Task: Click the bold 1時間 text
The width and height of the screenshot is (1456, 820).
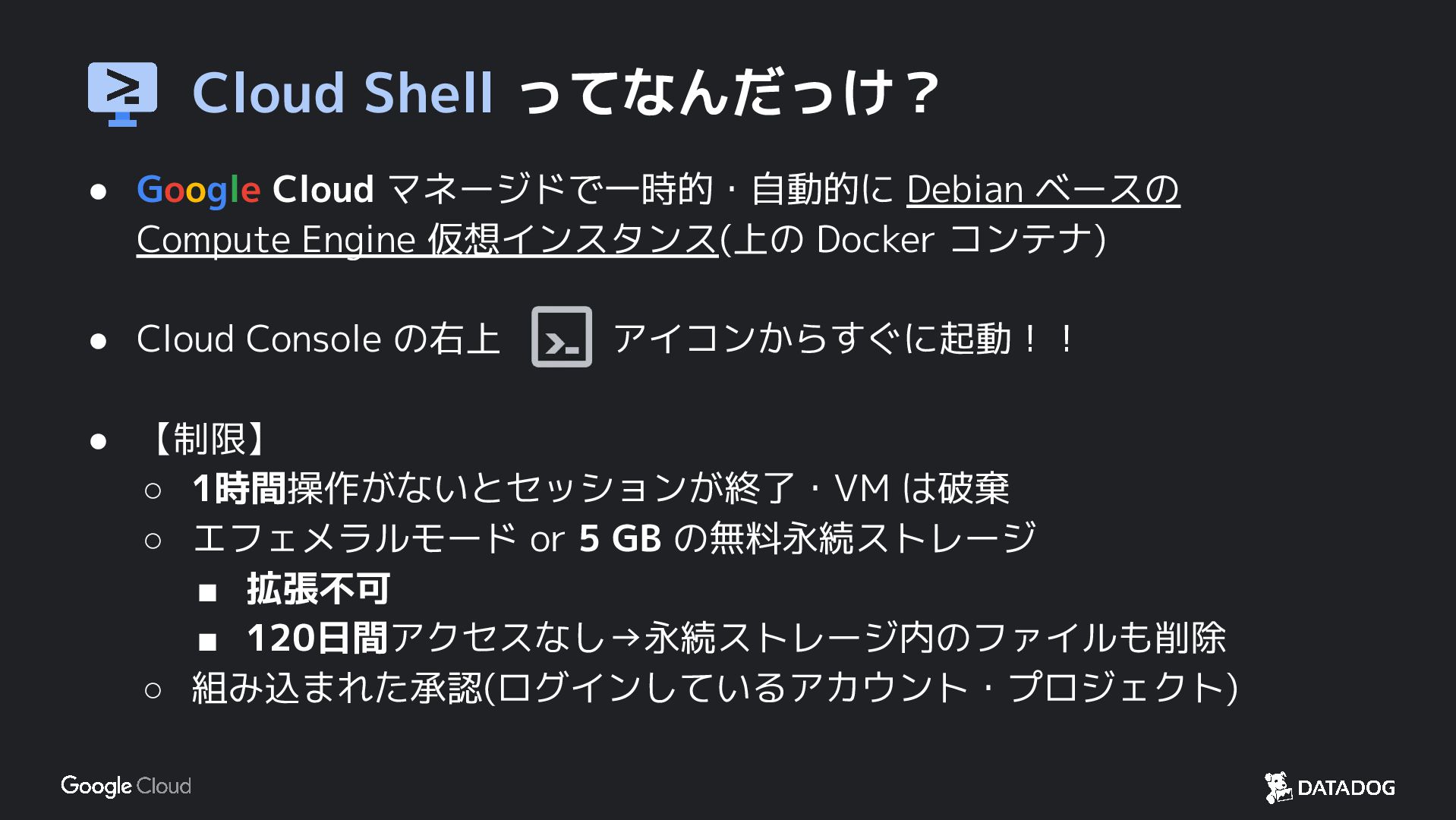Action: pos(239,488)
